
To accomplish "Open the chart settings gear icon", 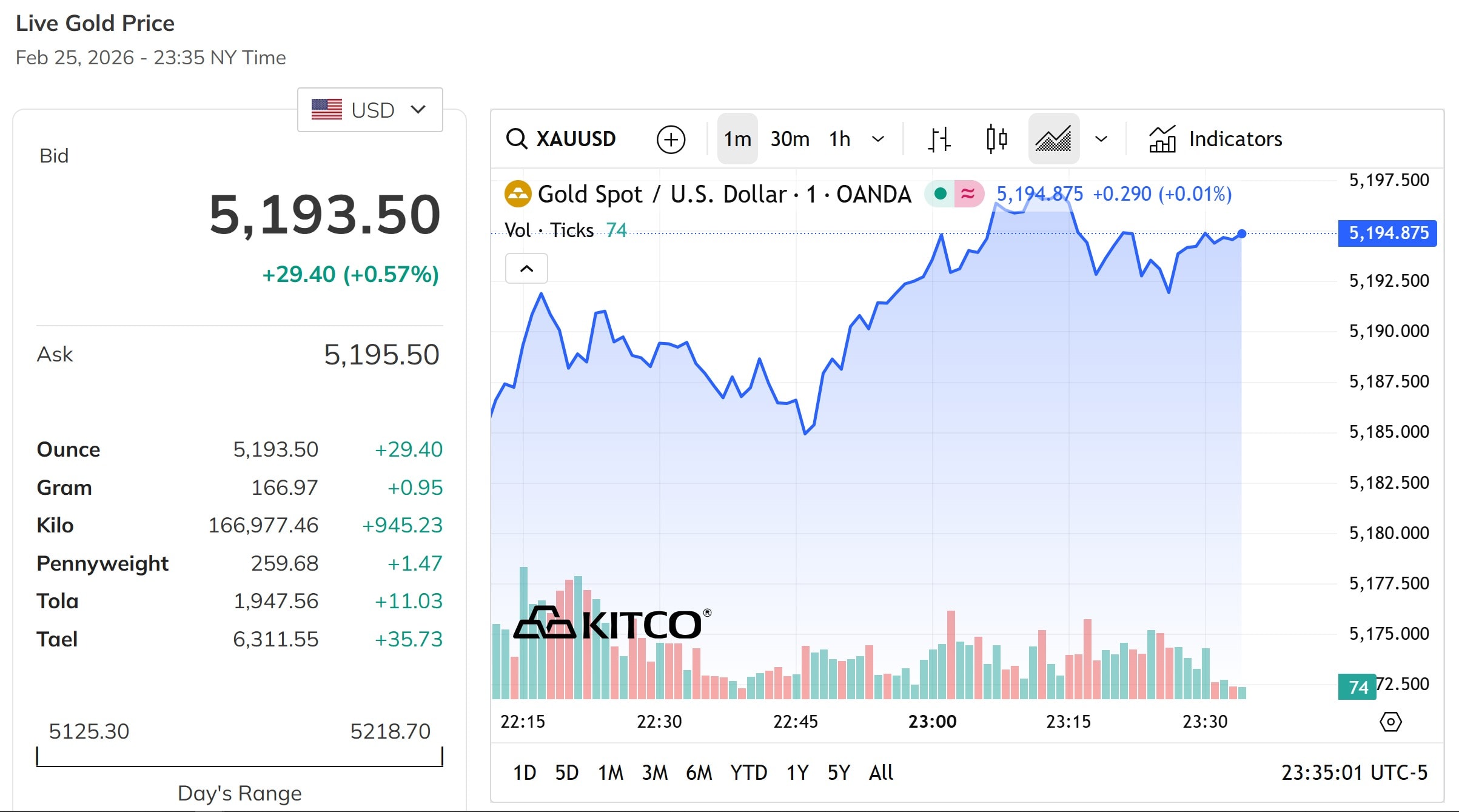I will pos(1390,722).
